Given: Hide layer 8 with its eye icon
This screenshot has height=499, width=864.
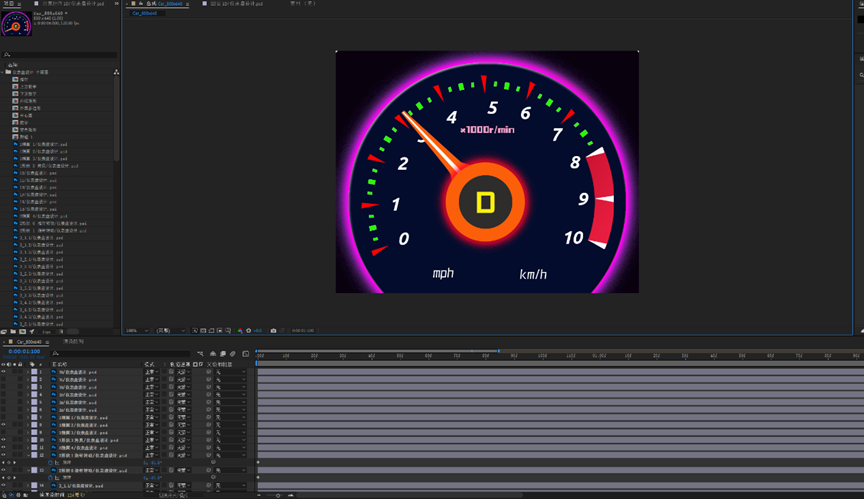Looking at the screenshot, I should 3,425.
